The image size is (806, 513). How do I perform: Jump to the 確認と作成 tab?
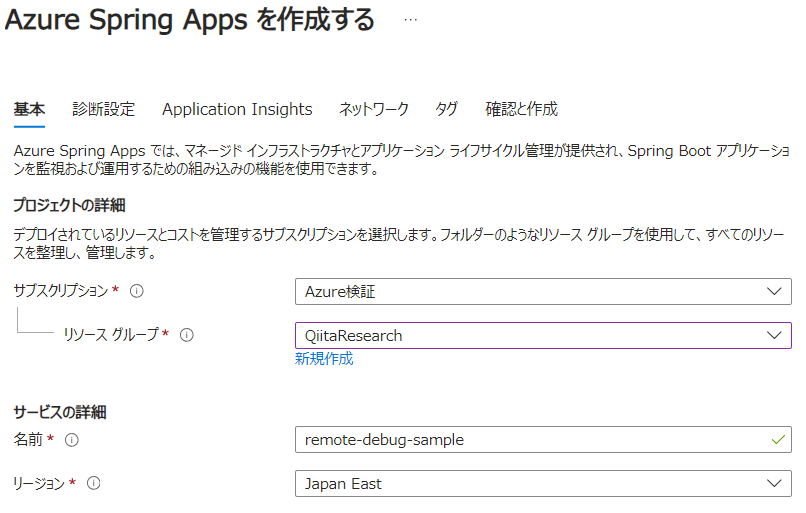click(521, 109)
